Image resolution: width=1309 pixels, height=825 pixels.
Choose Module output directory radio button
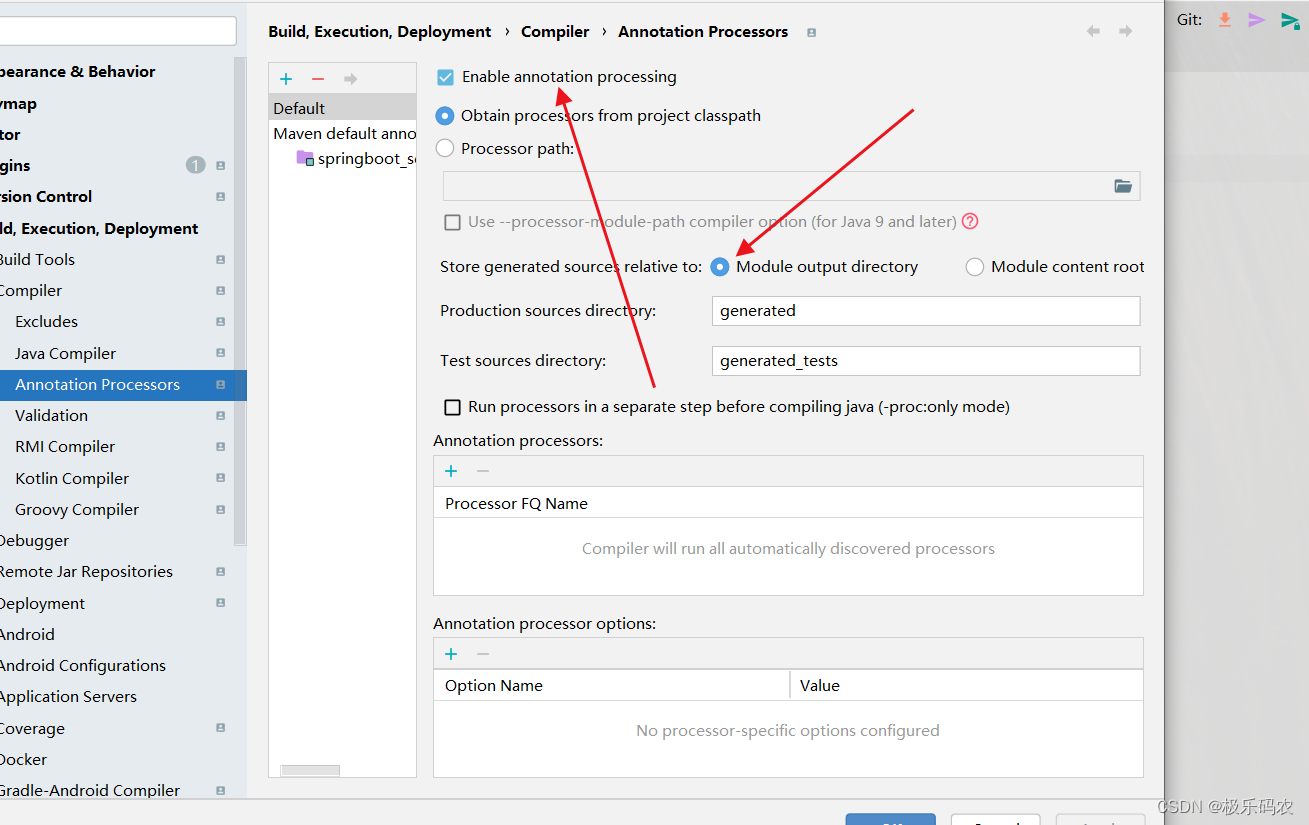(x=720, y=267)
